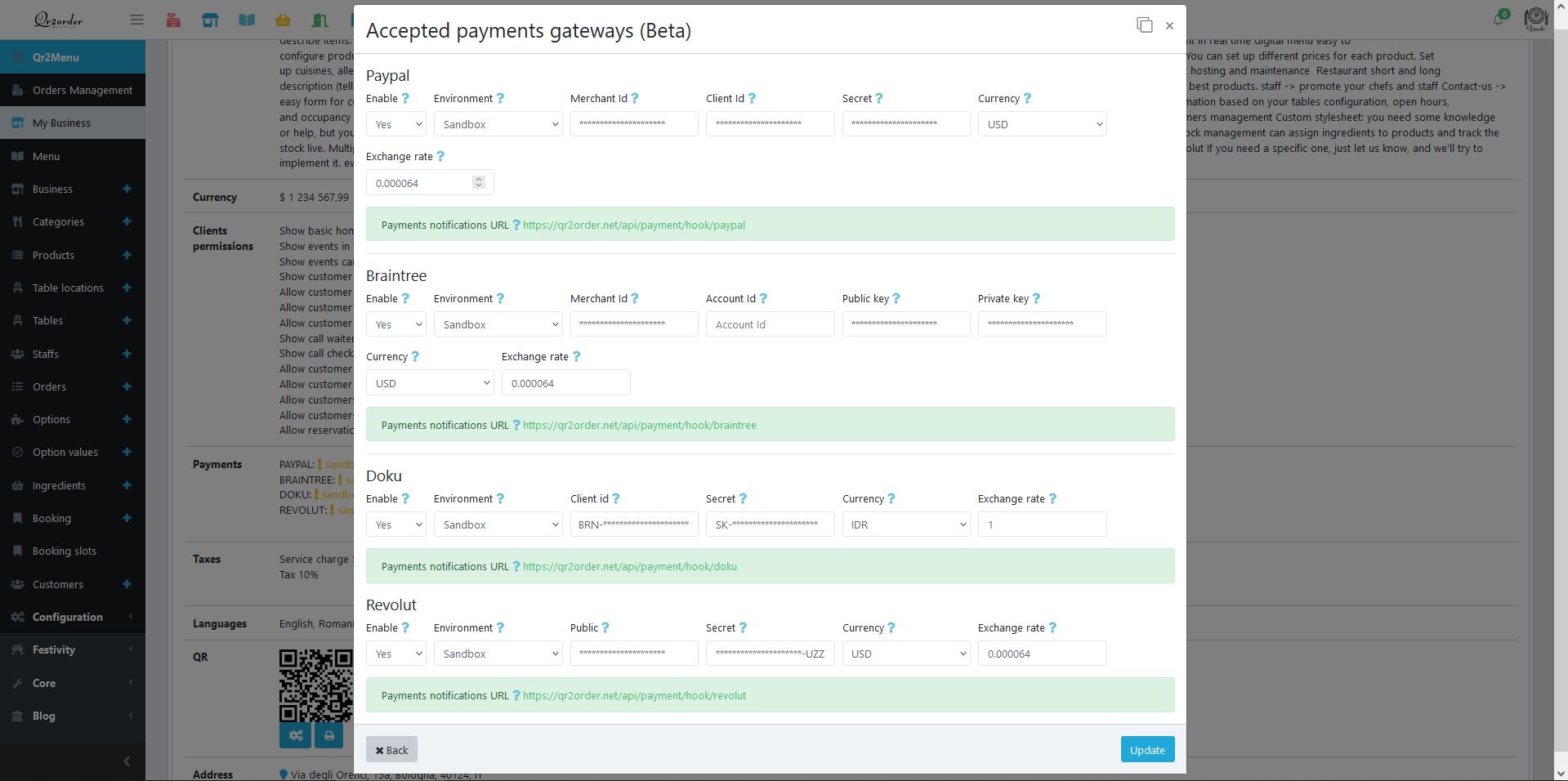The height and width of the screenshot is (781, 1568).
Task: Open the yellow shopping basket icon
Action: coord(283,20)
